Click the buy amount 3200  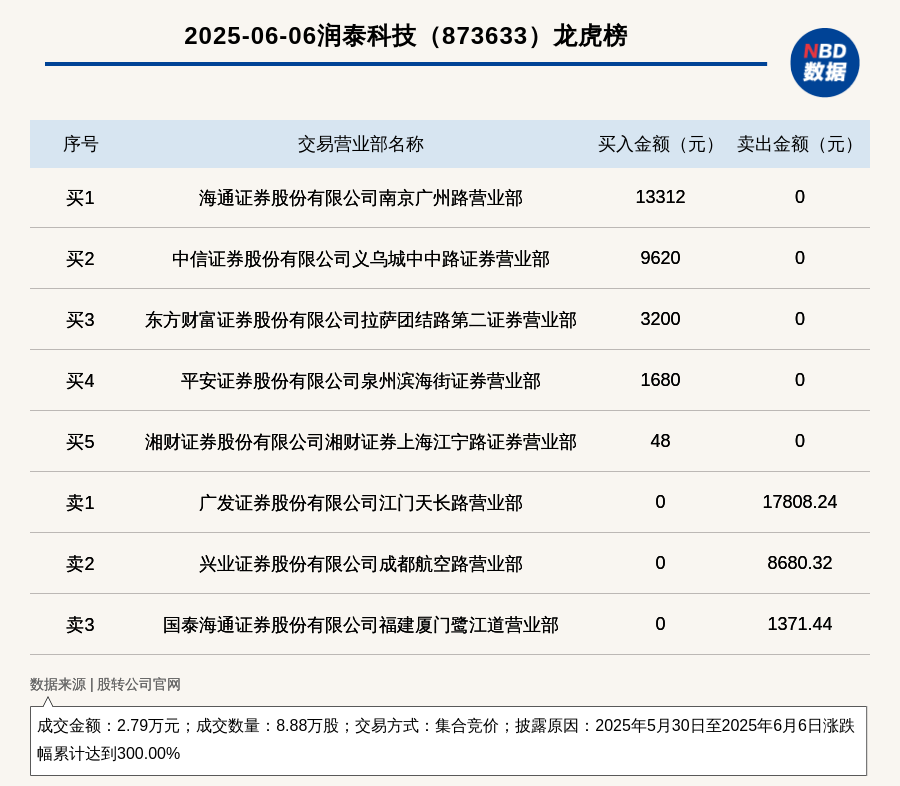[660, 319]
